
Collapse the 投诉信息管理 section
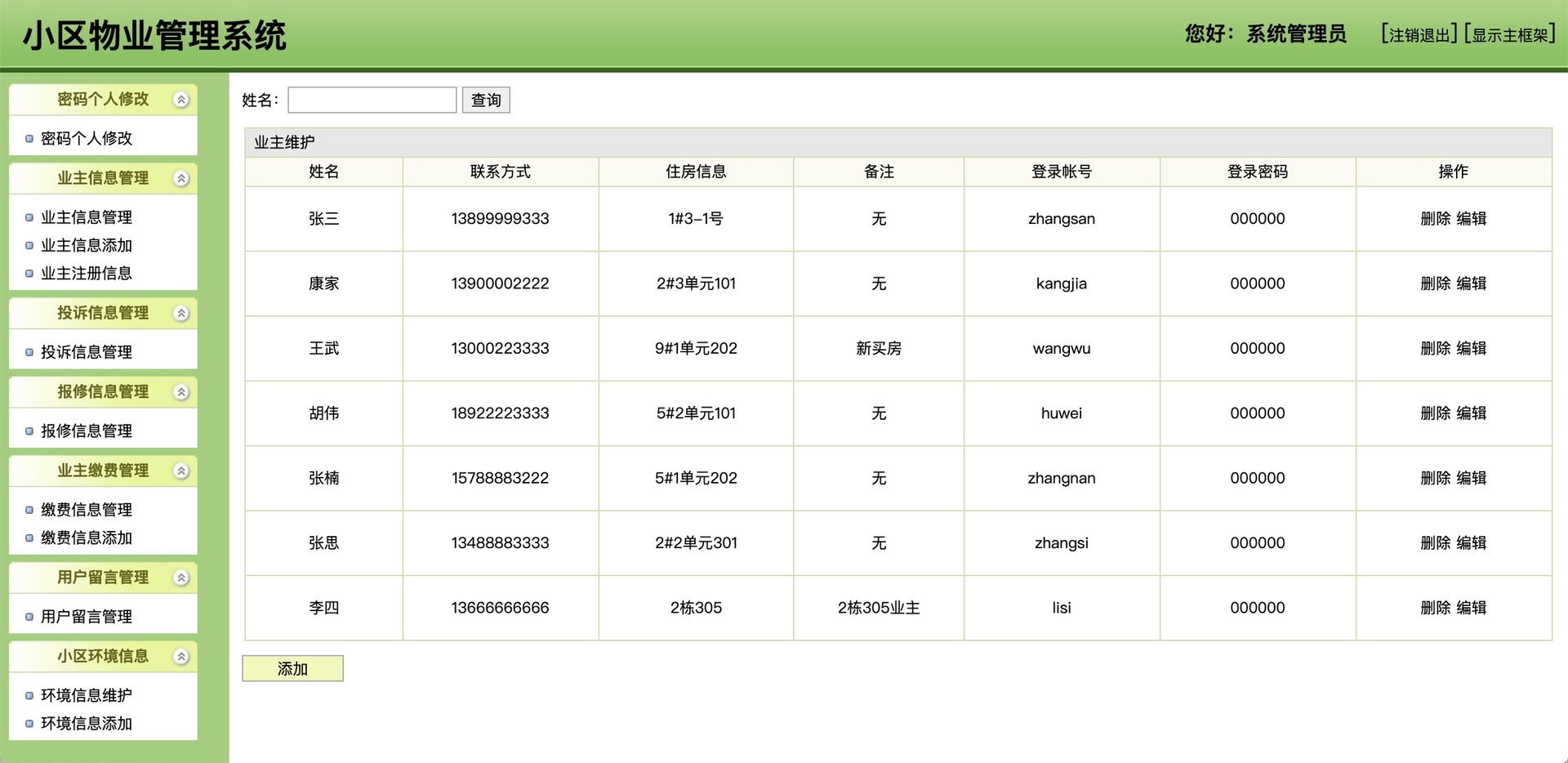tap(181, 313)
